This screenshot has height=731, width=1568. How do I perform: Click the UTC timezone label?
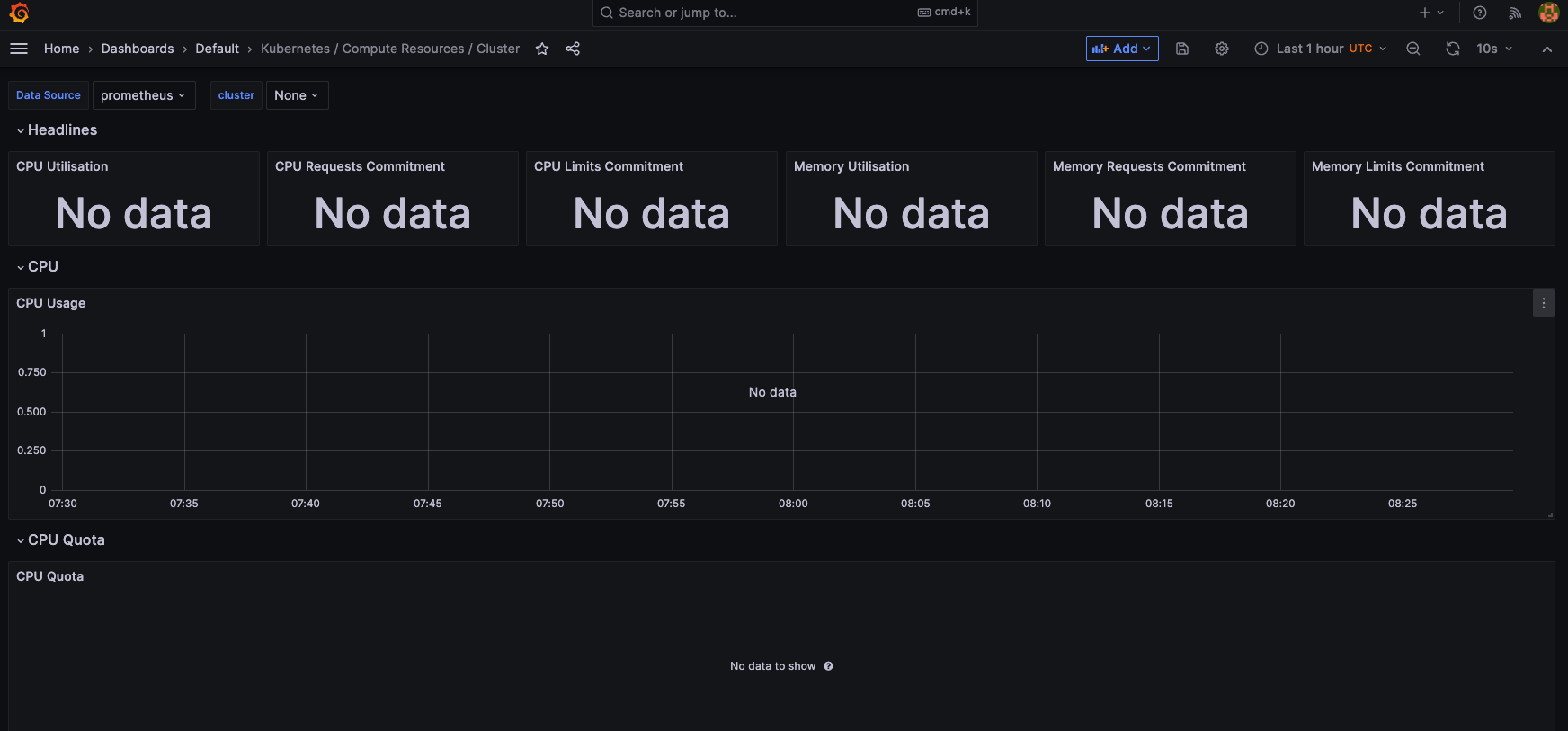point(1360,49)
